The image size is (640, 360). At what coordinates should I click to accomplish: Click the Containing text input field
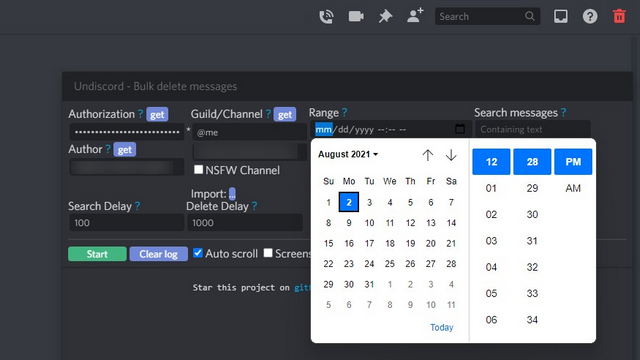[533, 129]
